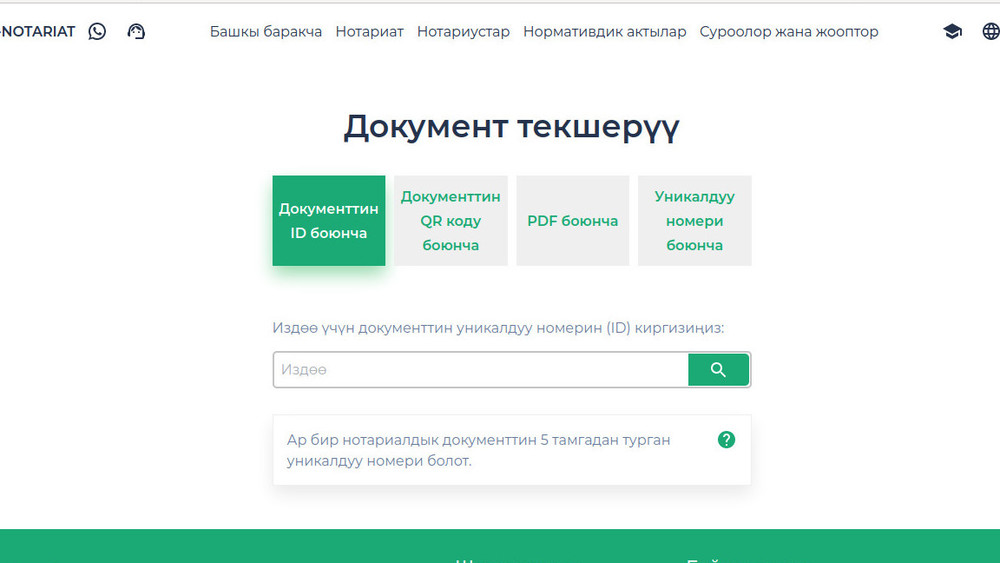Click the 5 тамгадан турган hint text
Image resolution: width=1000 pixels, height=563 pixels.
point(478,450)
